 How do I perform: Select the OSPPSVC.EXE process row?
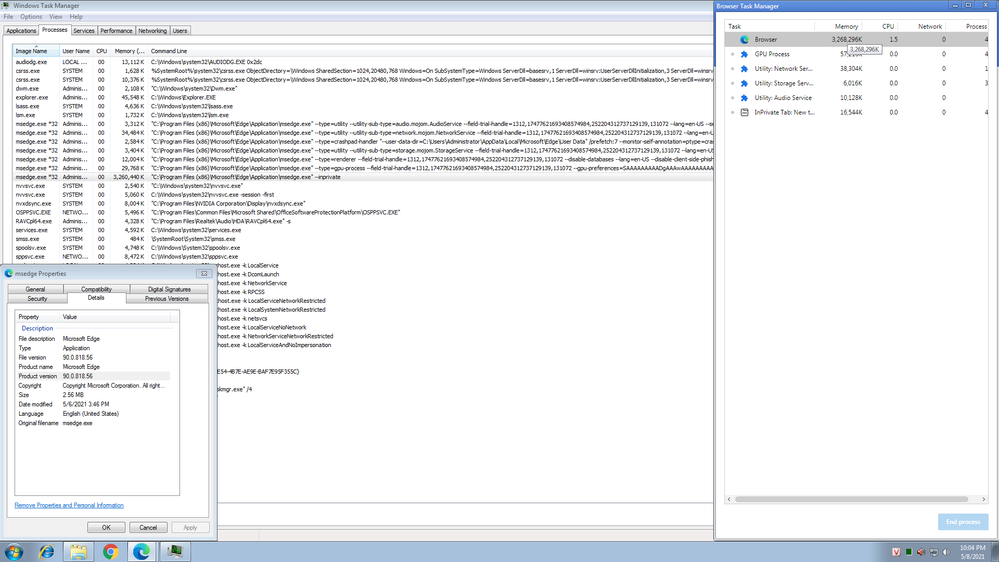(363, 212)
